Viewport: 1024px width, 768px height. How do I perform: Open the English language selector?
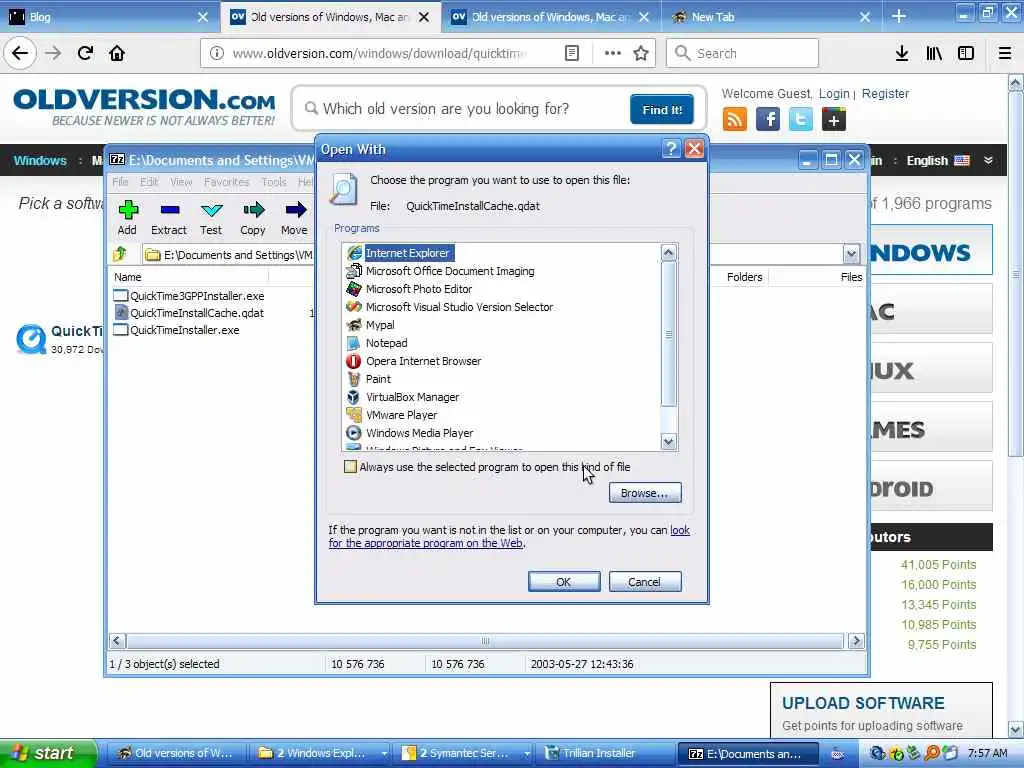click(938, 161)
